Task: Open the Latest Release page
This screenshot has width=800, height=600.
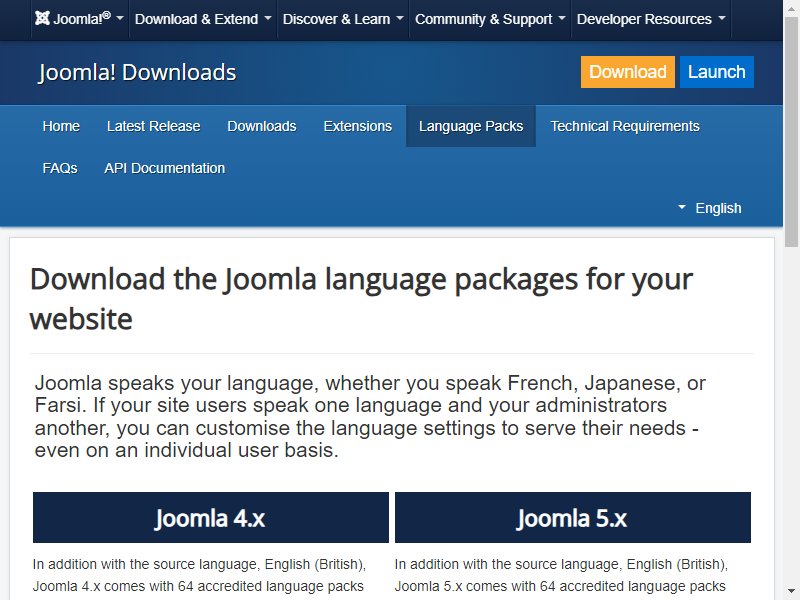Action: coord(154,126)
